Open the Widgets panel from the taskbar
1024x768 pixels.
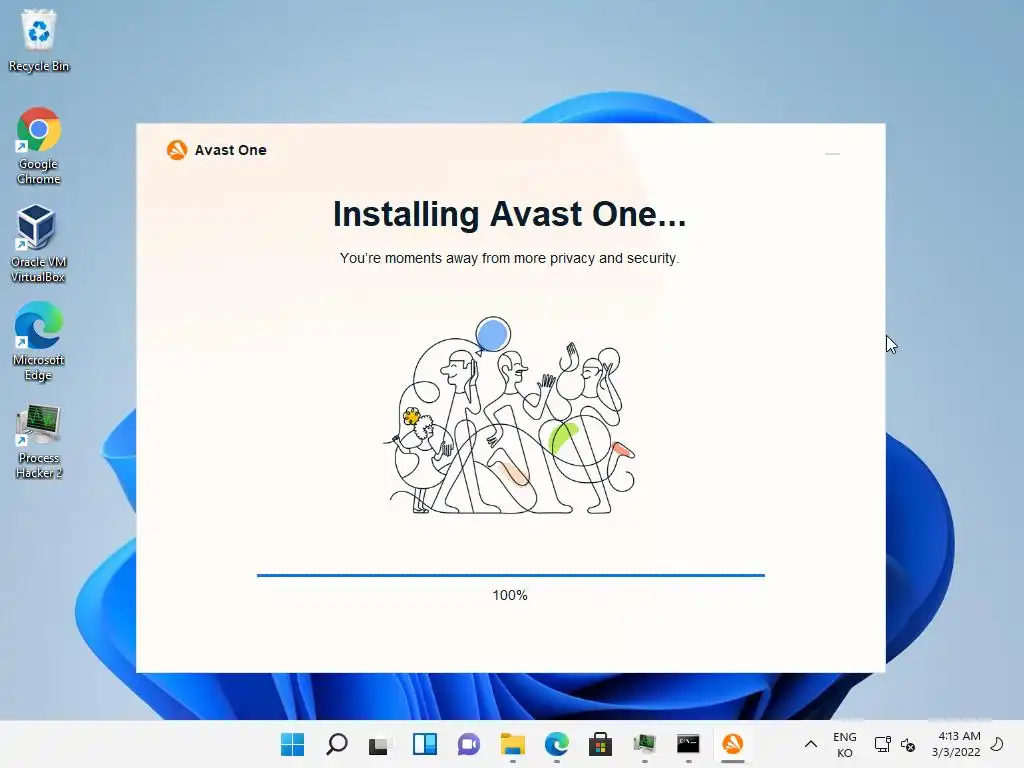click(x=424, y=744)
